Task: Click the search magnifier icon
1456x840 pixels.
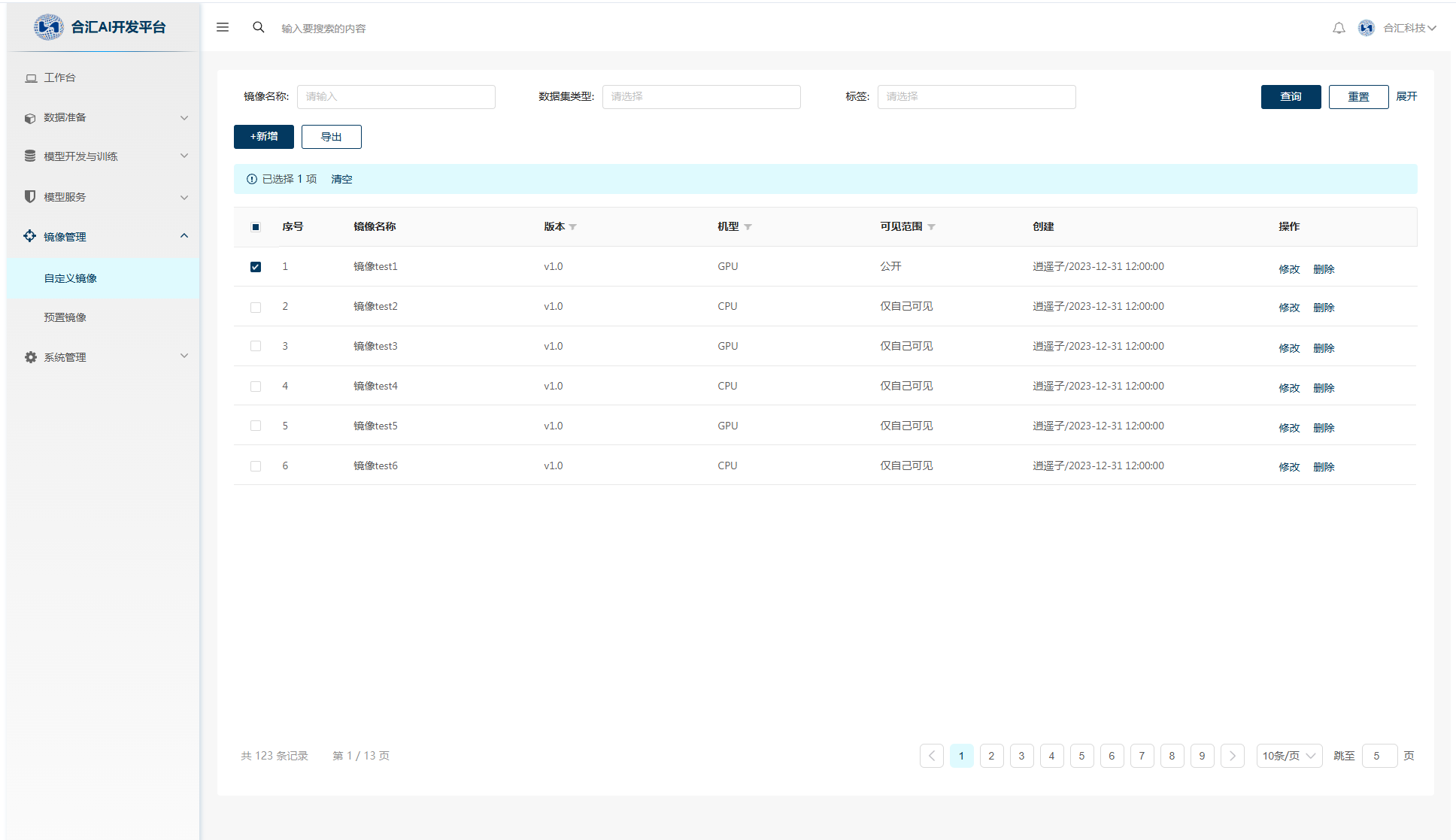Action: click(x=259, y=27)
